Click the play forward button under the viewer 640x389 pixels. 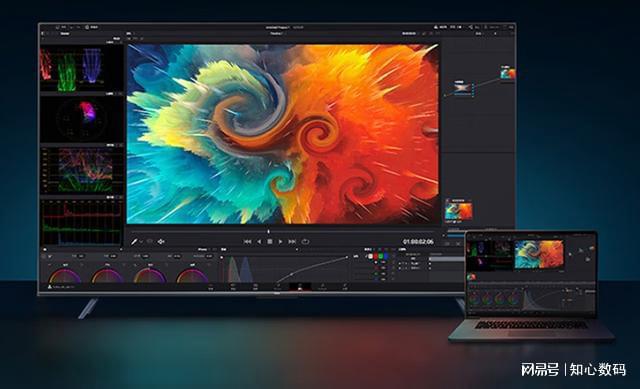[x=280, y=242]
